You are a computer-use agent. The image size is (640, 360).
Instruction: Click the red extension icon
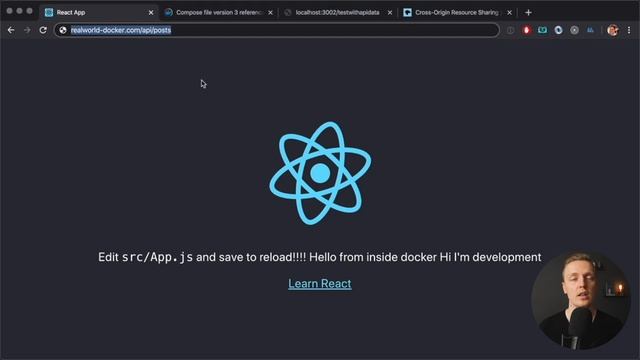point(527,30)
